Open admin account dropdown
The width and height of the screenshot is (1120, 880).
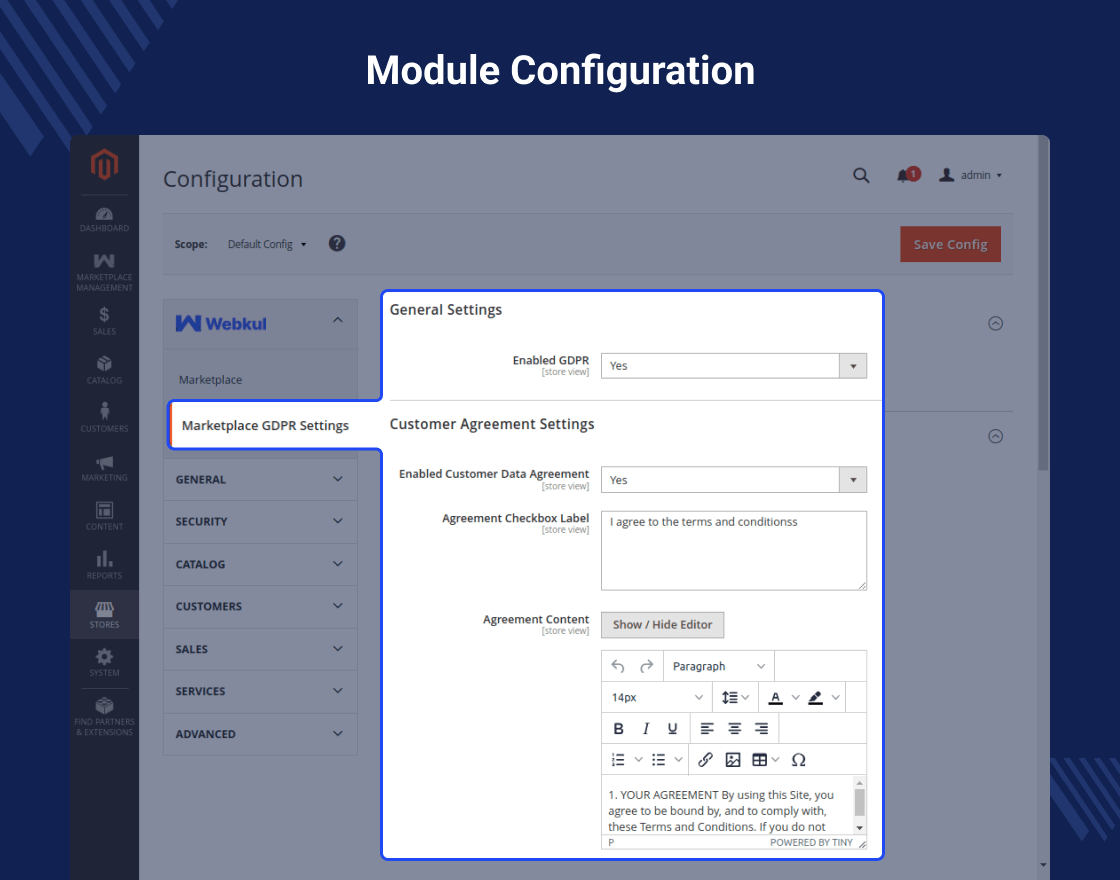[x=970, y=175]
